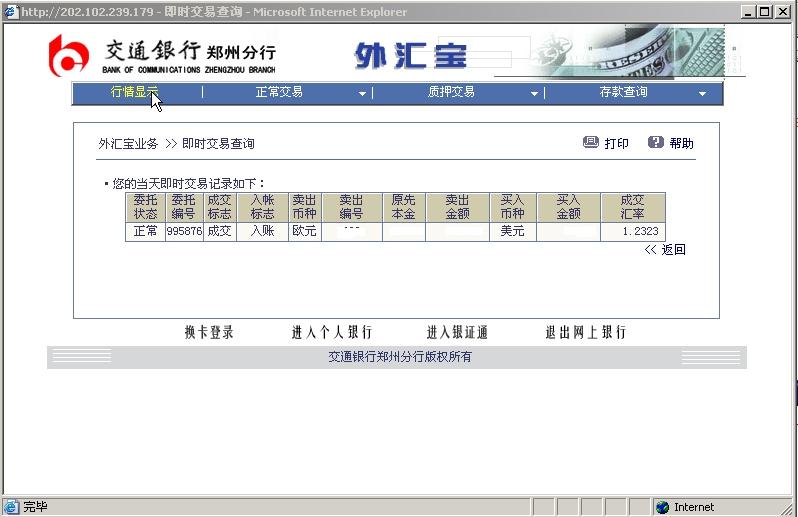
Task: Click the 入帐标志 column header
Action: 263,207
